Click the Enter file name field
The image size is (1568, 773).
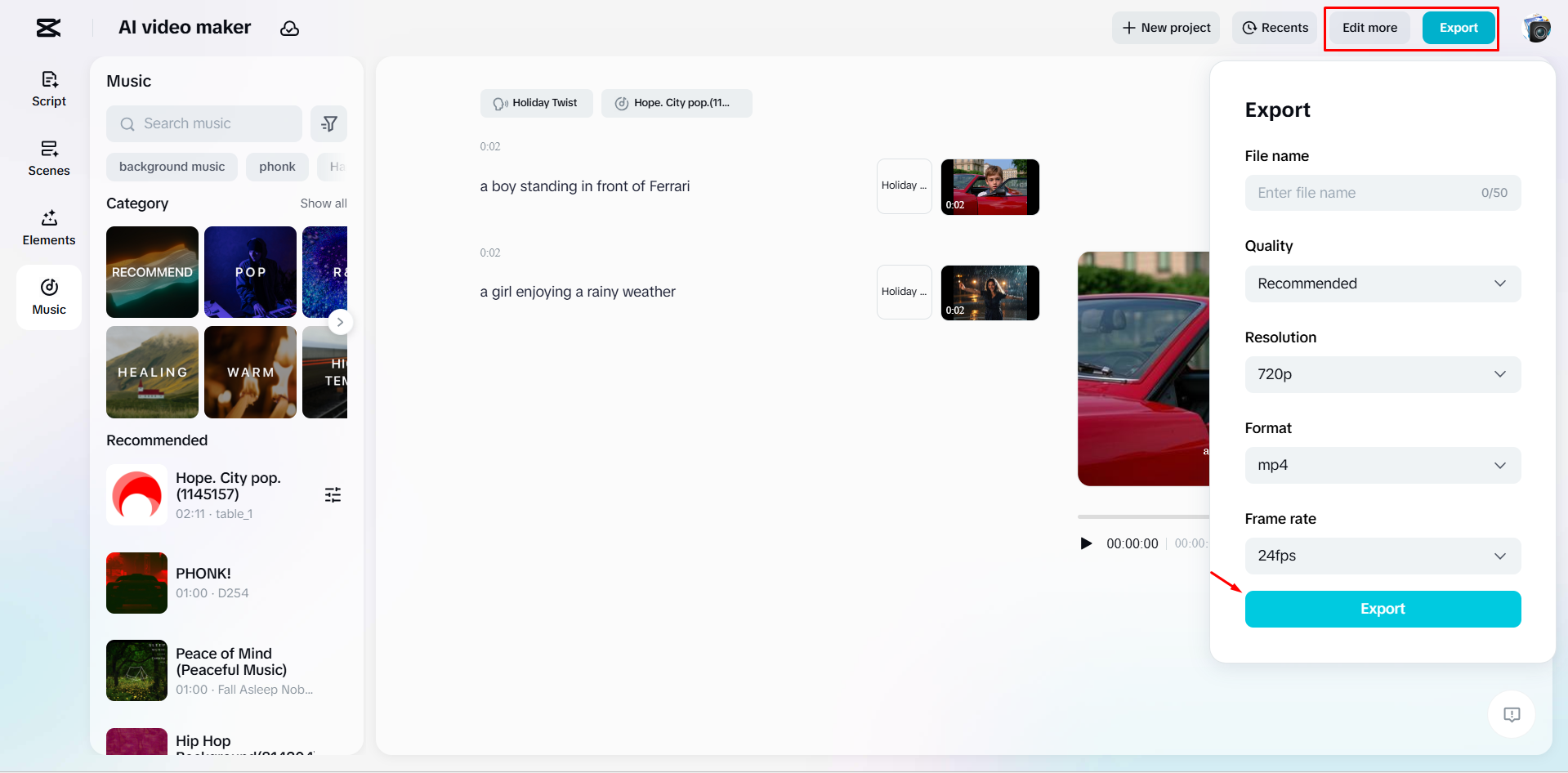[x=1356, y=193]
